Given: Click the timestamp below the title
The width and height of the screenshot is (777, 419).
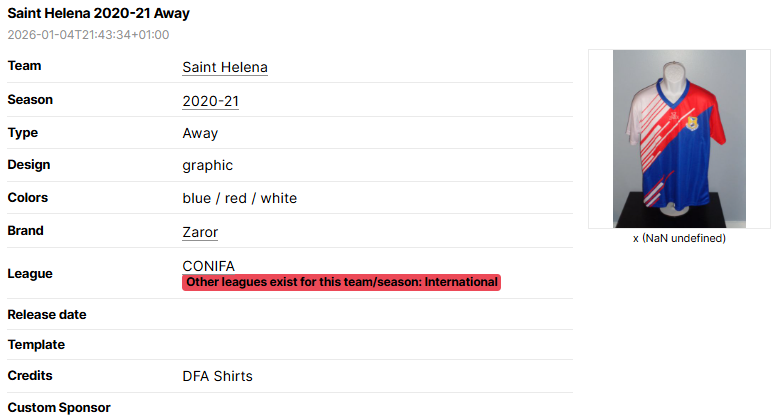Looking at the screenshot, I should tap(88, 34).
